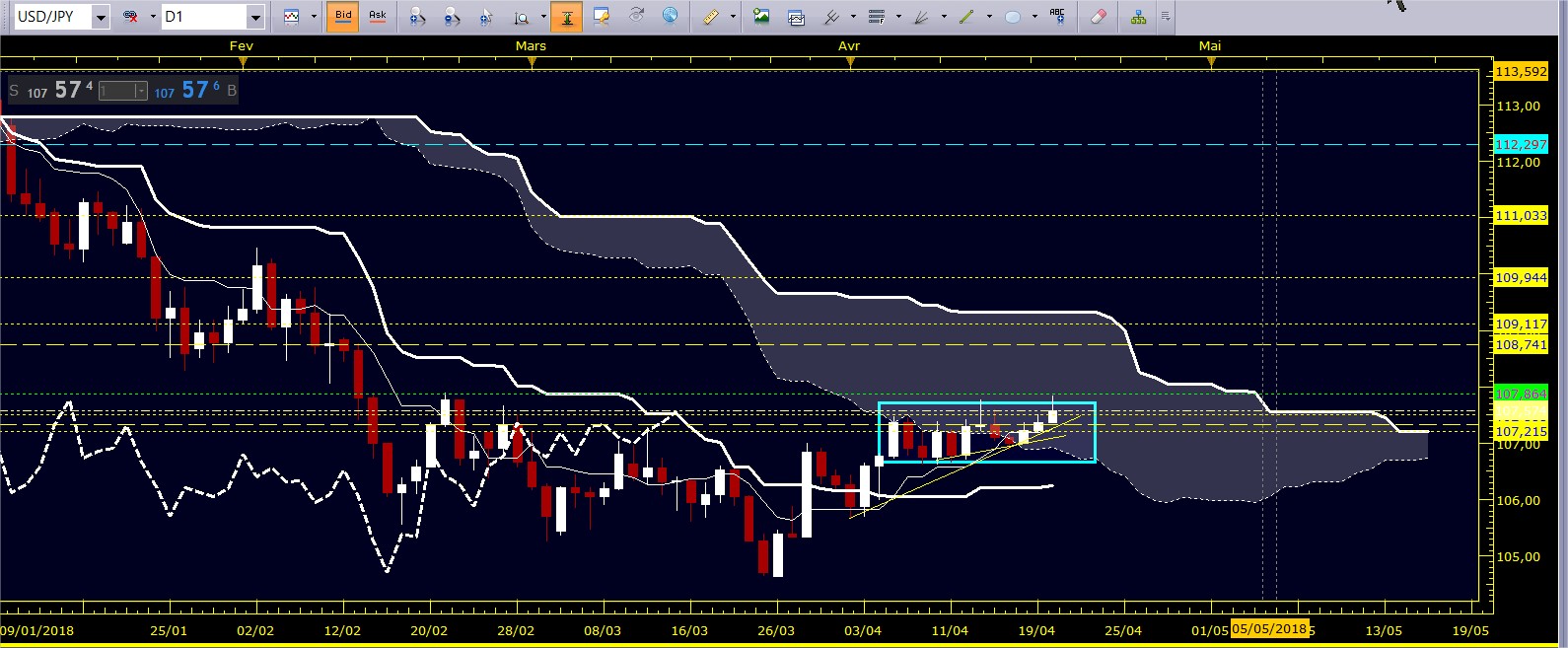
Task: Select the ellipse shape drawing tool
Action: coord(1013,17)
